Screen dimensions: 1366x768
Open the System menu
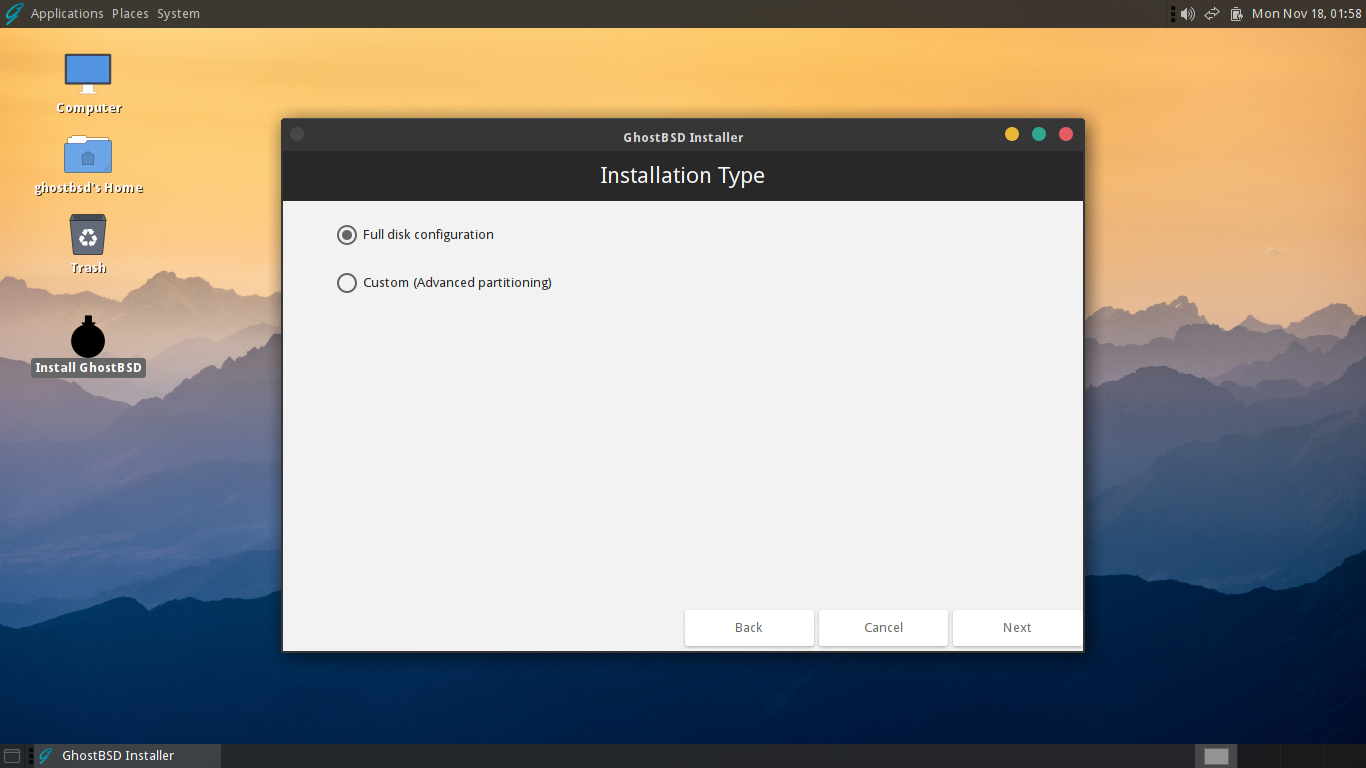(x=178, y=13)
